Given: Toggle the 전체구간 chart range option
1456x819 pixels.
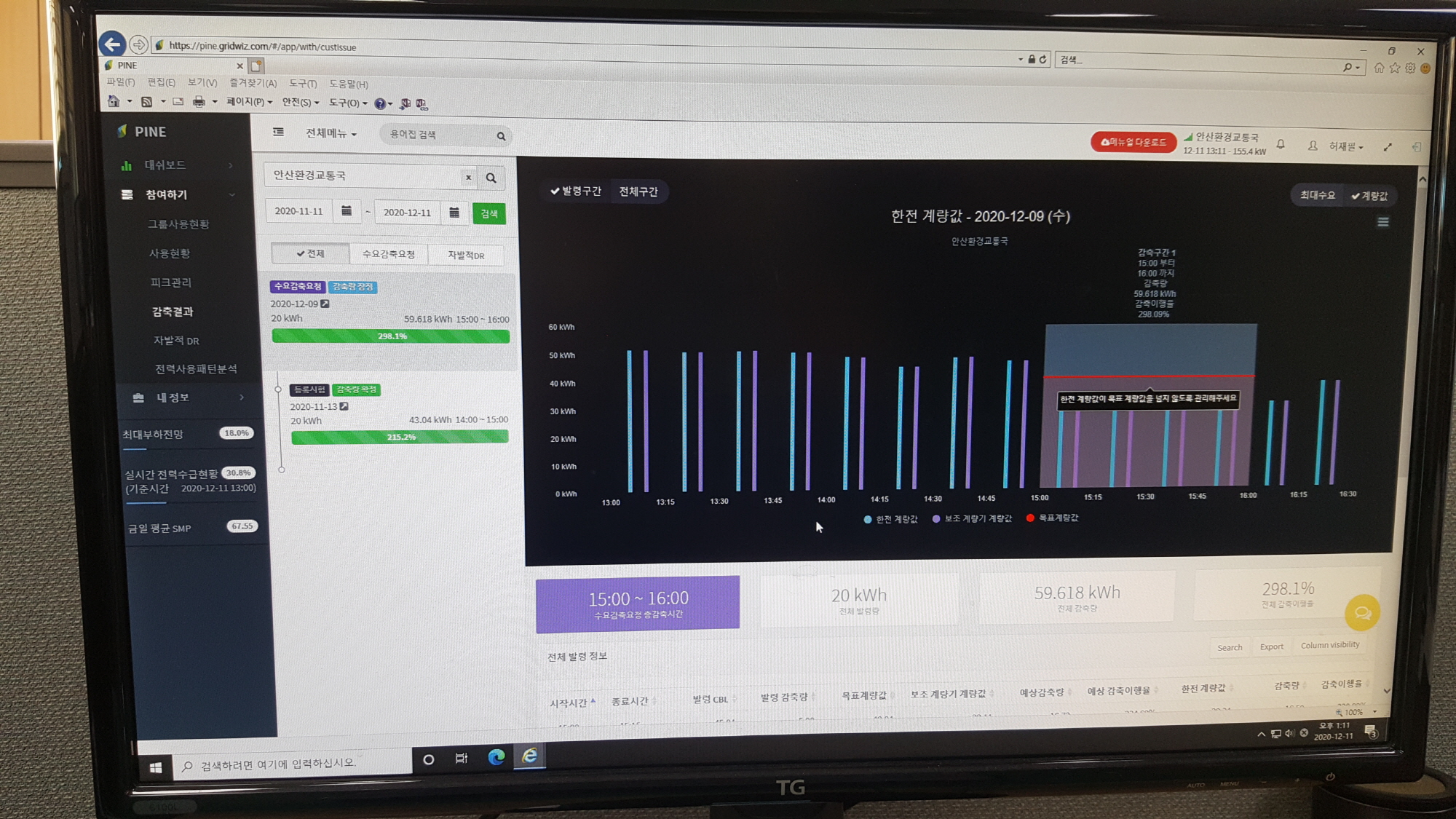Looking at the screenshot, I should coord(638,191).
